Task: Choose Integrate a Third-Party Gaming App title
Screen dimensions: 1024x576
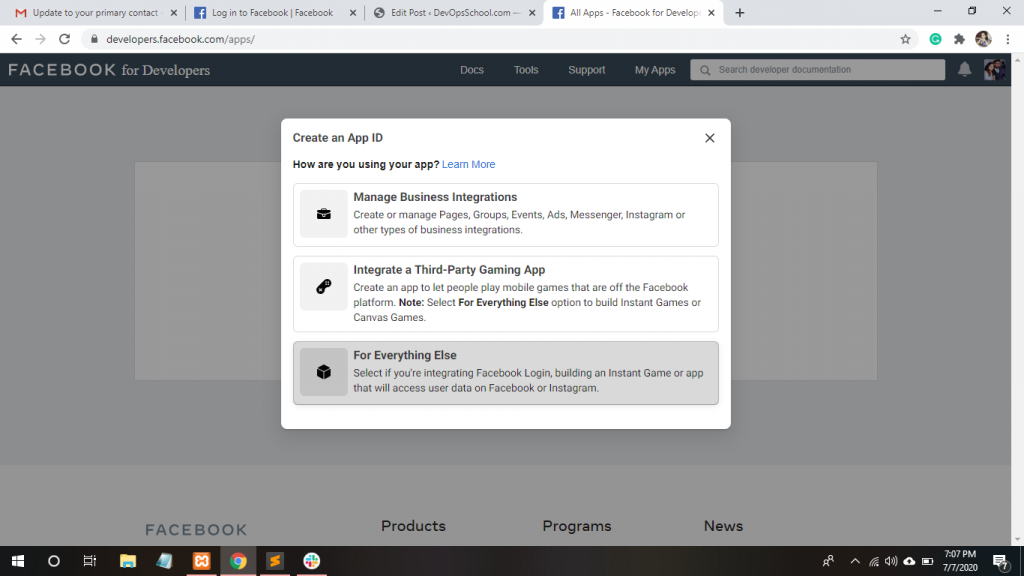Action: tap(449, 270)
